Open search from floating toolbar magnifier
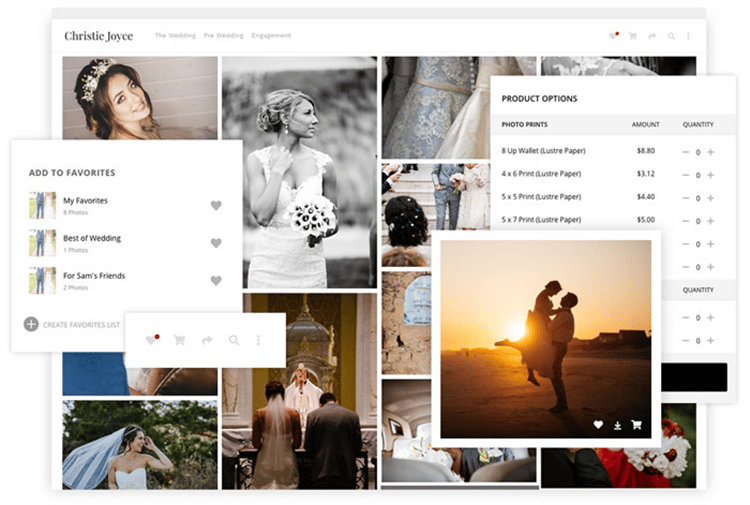The width and height of the screenshot is (750, 505). [x=234, y=340]
